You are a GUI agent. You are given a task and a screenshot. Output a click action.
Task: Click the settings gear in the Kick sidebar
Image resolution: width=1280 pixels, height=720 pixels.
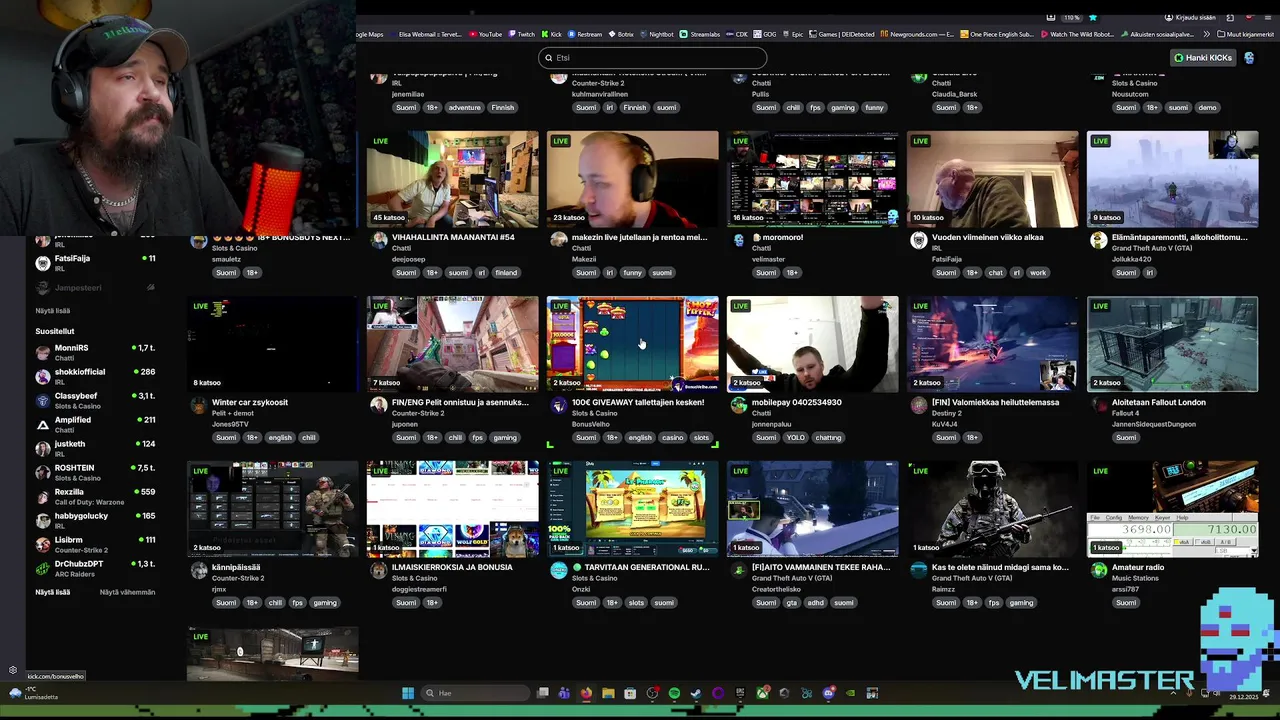13,670
